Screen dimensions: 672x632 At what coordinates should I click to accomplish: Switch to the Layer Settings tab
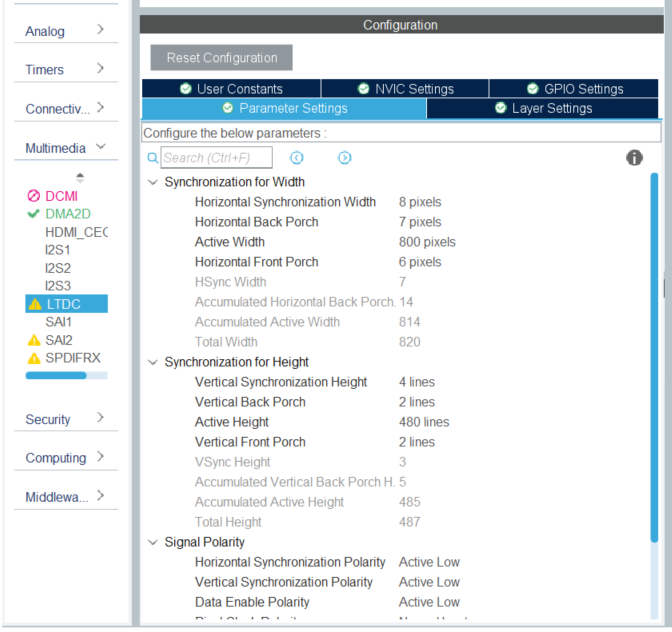click(543, 108)
